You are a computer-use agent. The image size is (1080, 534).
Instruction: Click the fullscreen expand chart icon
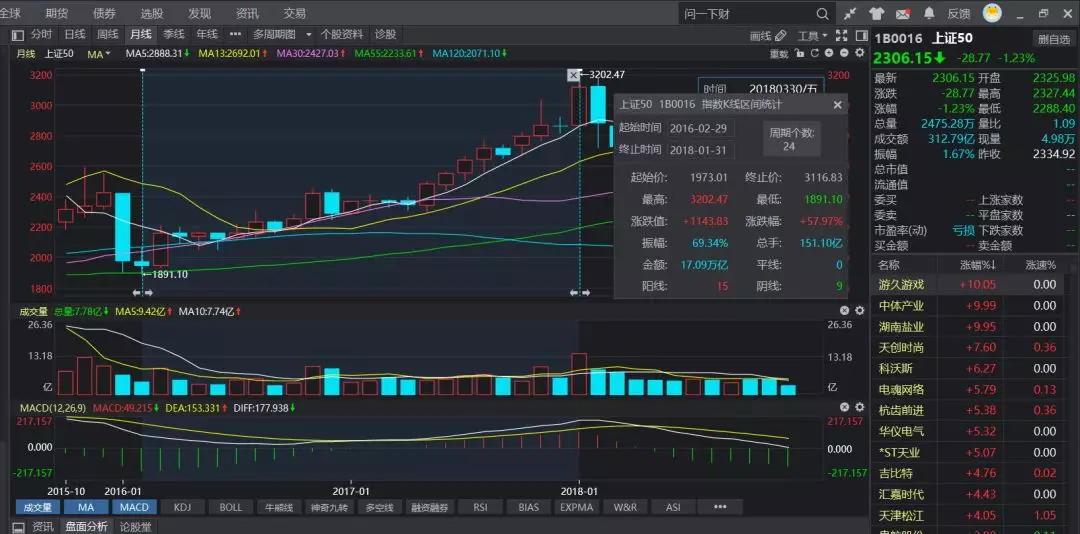(841, 35)
